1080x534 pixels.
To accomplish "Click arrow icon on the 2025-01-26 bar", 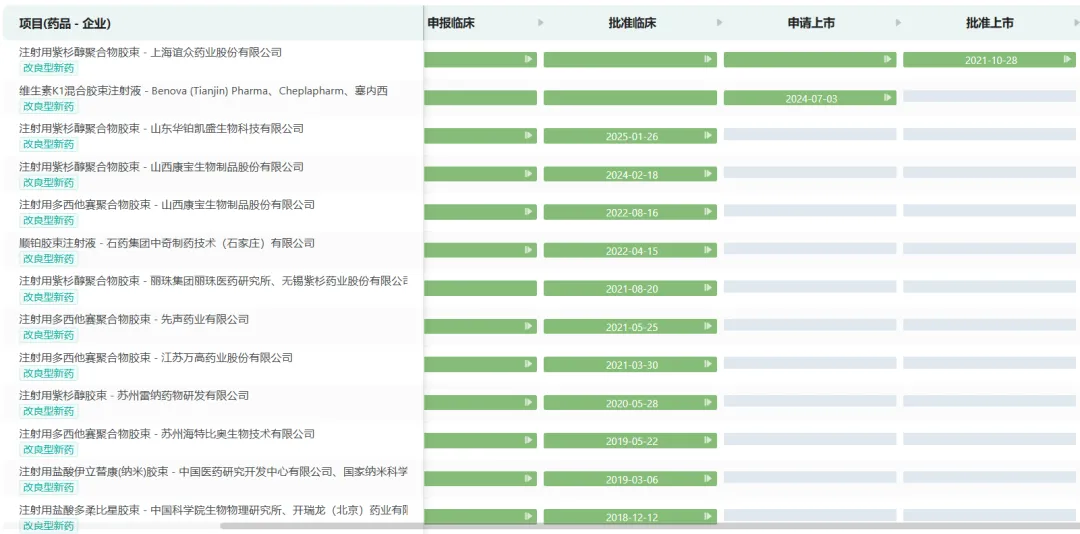I will pos(708,136).
